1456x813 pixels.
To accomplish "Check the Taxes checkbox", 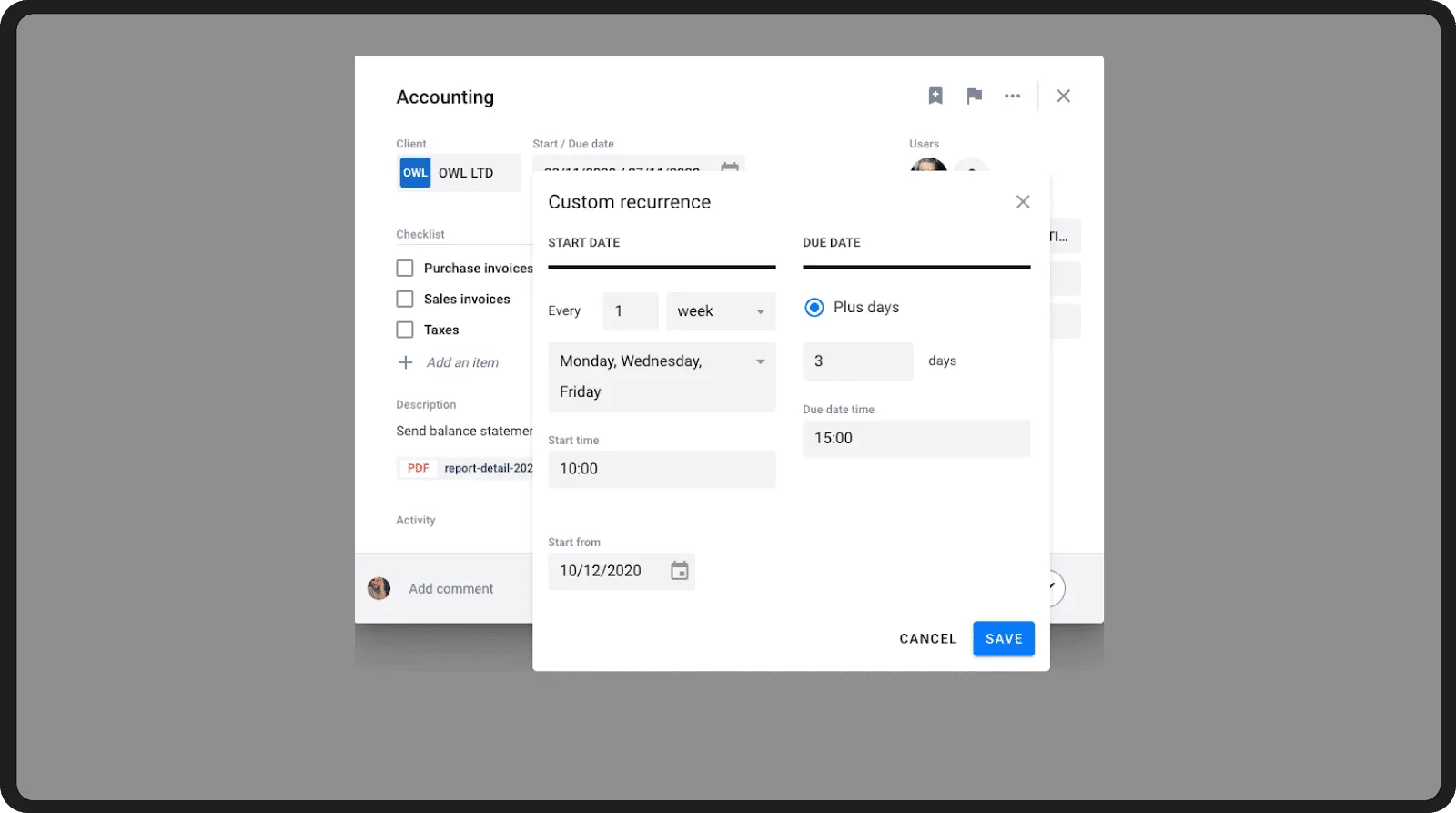I will coord(405,330).
